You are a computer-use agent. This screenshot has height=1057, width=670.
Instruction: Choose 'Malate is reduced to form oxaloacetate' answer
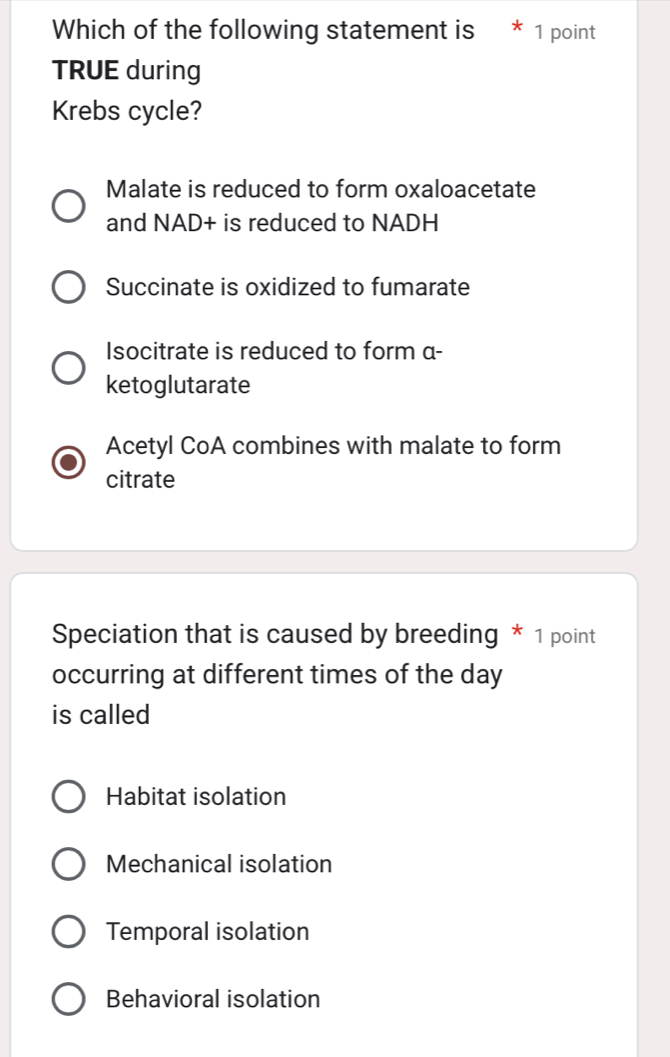(67, 205)
